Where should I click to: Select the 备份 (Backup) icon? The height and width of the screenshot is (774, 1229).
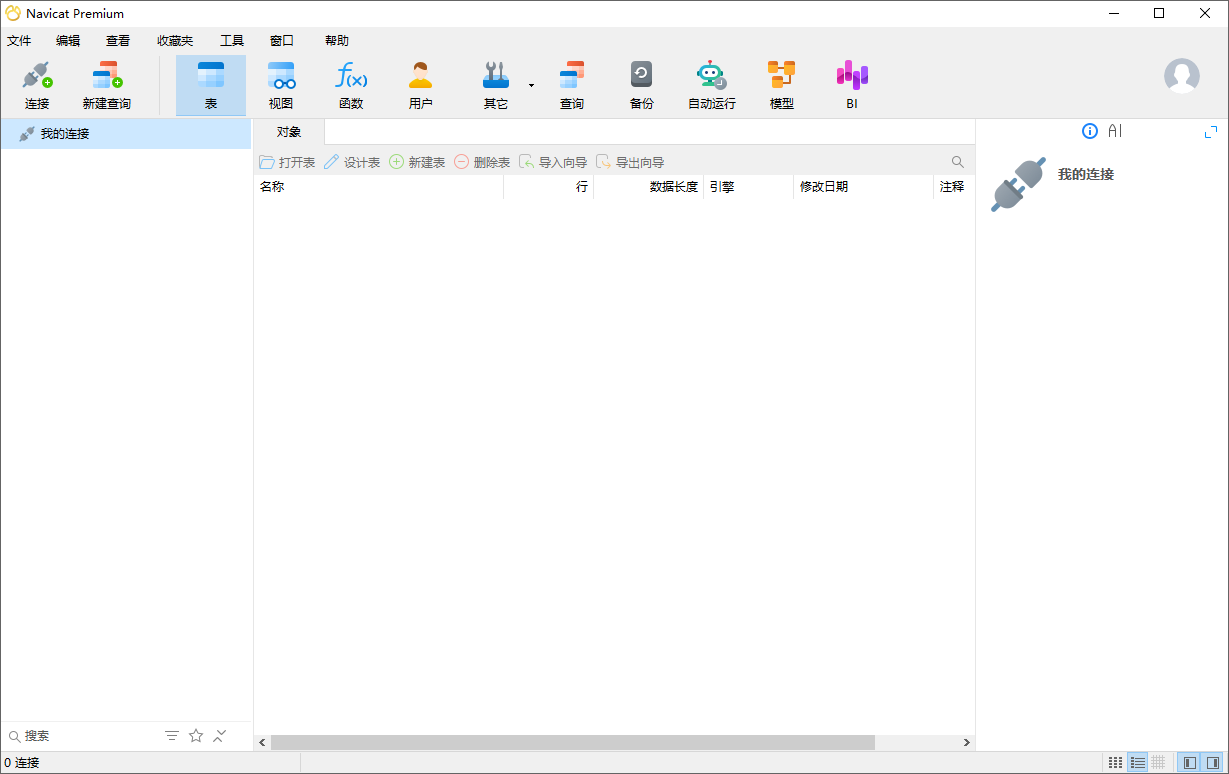pyautogui.click(x=641, y=84)
